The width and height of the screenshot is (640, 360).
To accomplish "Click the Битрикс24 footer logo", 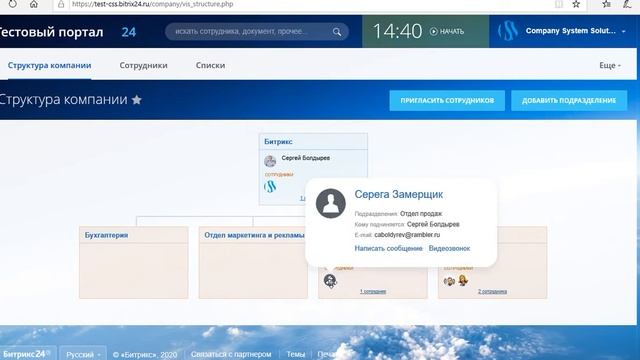I will coord(26,354).
